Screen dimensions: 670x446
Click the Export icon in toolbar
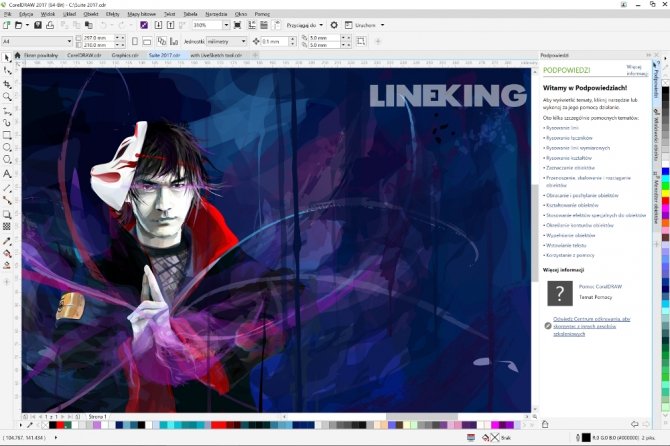(x=170, y=25)
